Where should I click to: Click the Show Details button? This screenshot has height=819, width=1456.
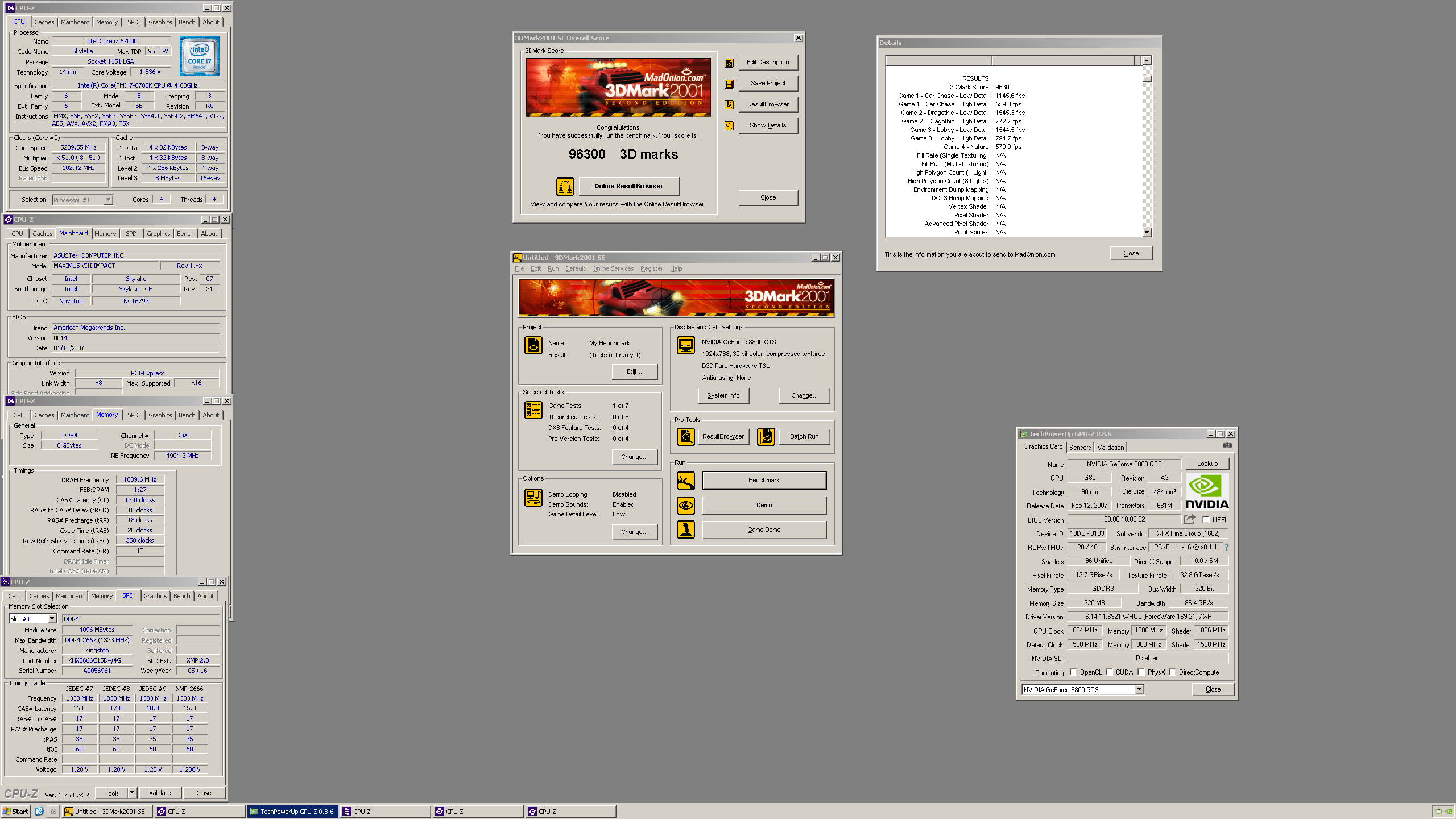click(x=768, y=126)
